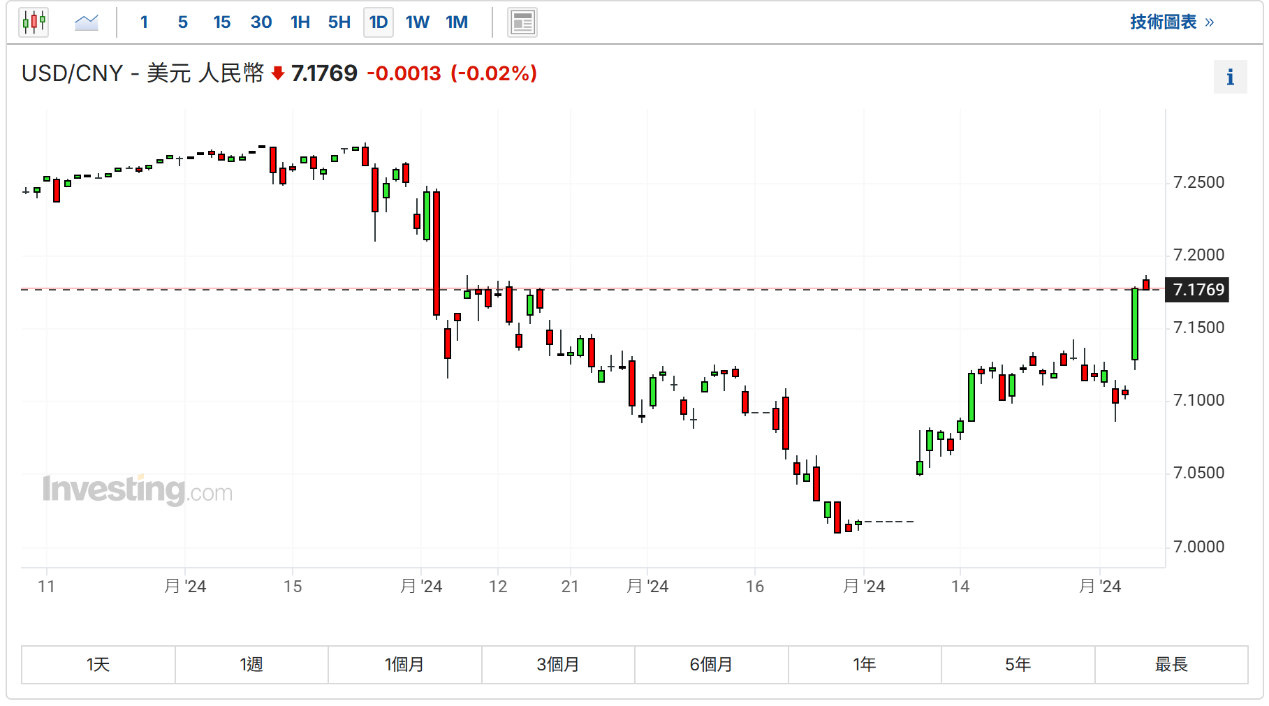This screenshot has width=1269, height=706.
Task: Select the active 1D interval
Action: [x=378, y=22]
